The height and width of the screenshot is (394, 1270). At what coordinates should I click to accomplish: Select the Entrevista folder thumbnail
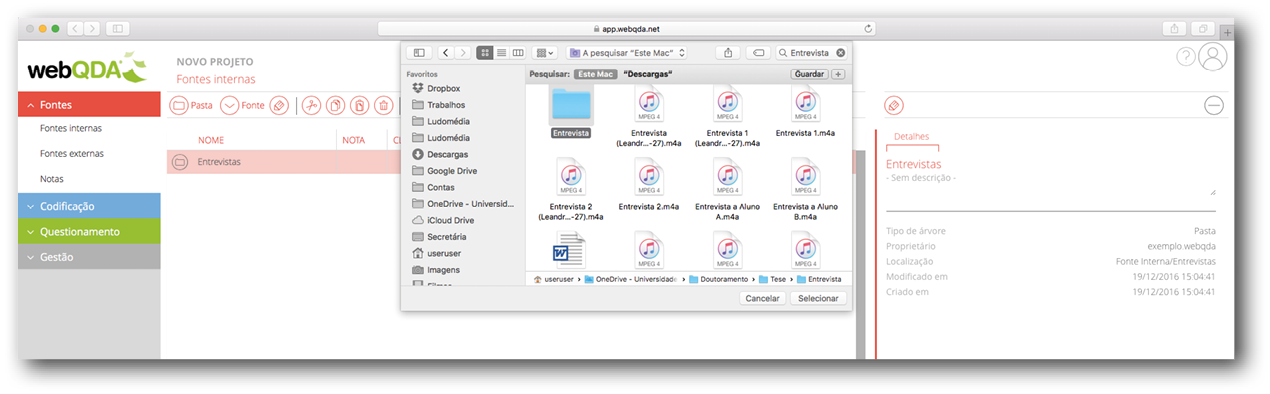click(x=571, y=105)
